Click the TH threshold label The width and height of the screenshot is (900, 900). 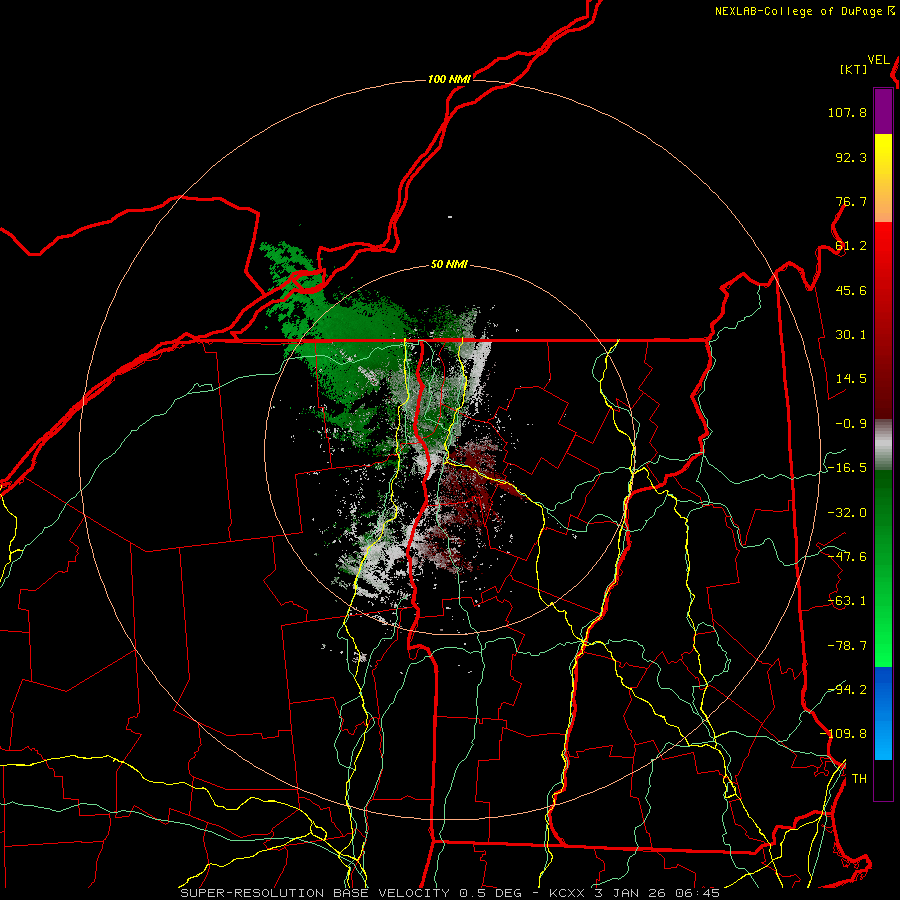(x=859, y=779)
